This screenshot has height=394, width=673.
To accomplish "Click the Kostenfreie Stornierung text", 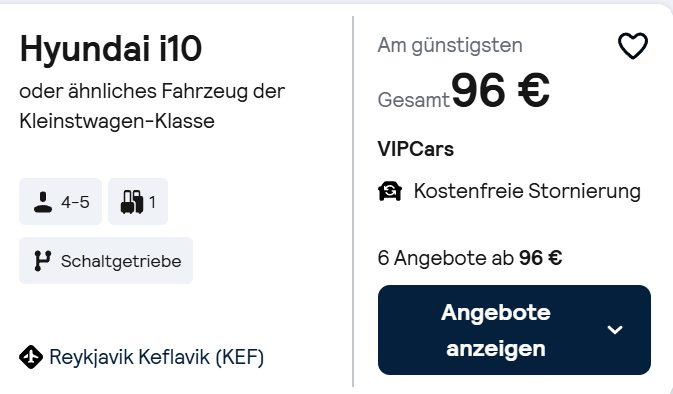I will tap(527, 191).
